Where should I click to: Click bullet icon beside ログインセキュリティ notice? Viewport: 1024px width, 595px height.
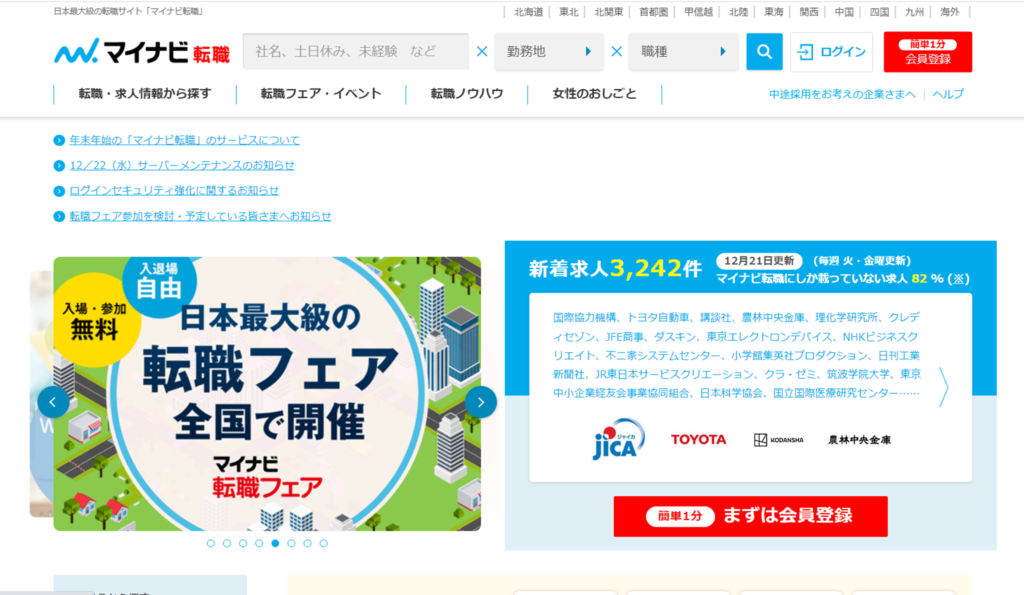click(59, 191)
